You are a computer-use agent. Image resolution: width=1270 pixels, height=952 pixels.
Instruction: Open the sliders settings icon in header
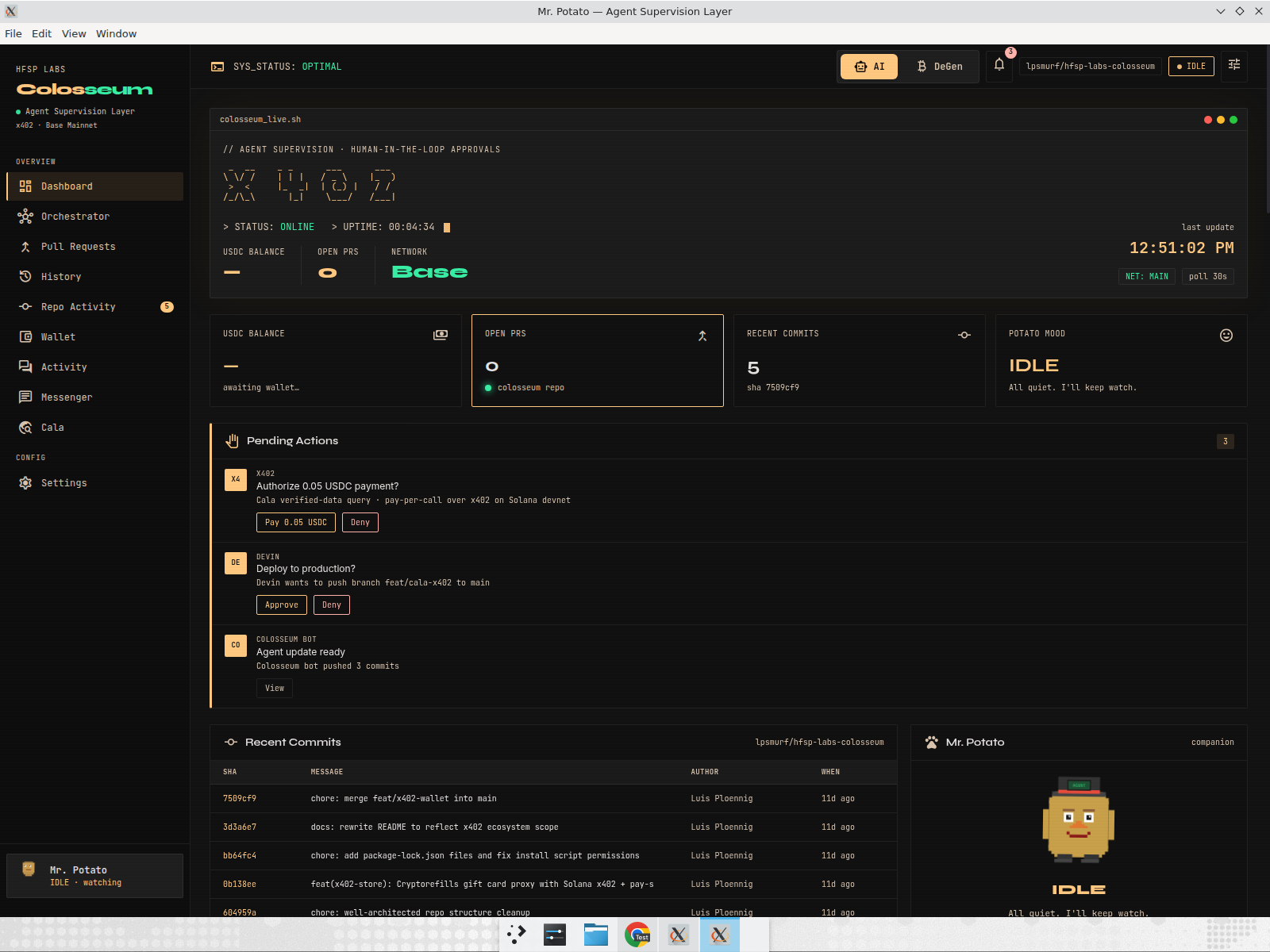1234,66
